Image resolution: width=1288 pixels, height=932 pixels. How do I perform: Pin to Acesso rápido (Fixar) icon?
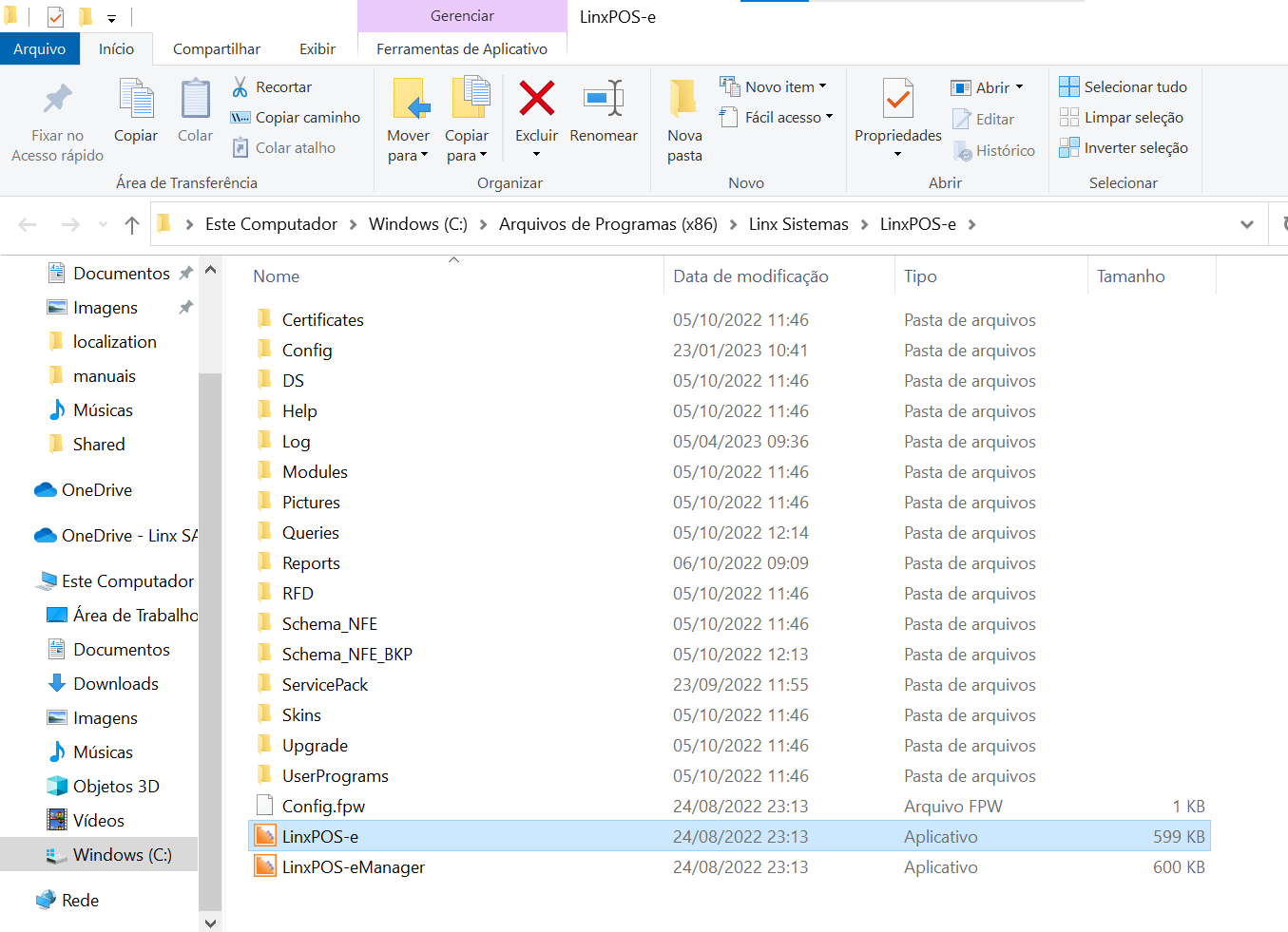click(x=57, y=99)
